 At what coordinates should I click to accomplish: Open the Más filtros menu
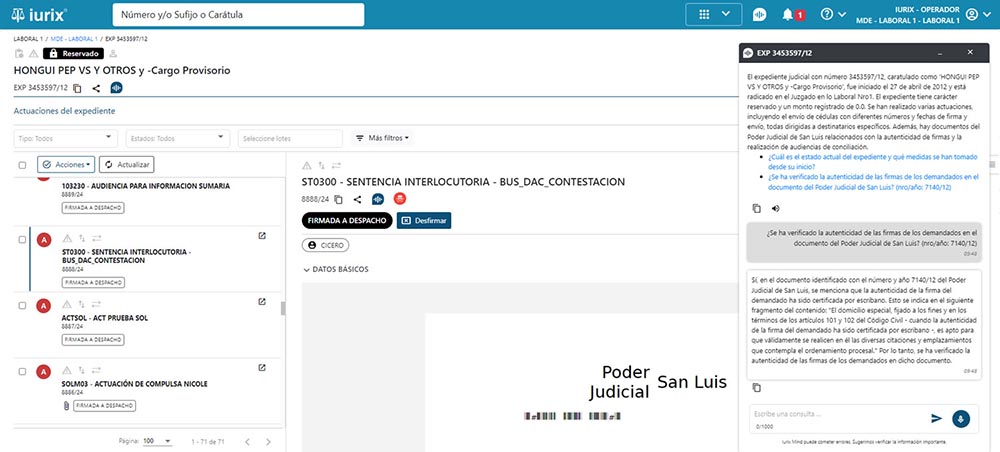(383, 138)
